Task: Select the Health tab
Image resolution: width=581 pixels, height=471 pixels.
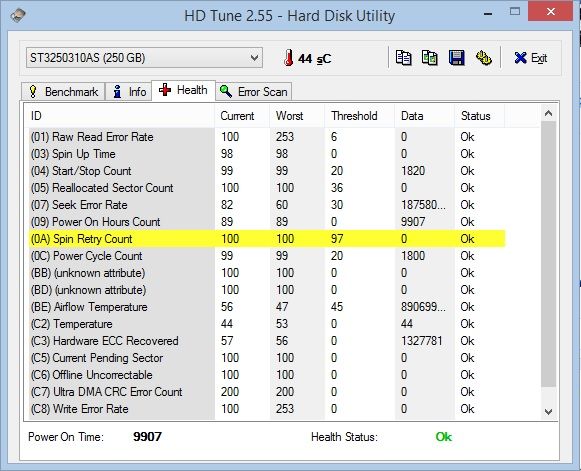Action: pyautogui.click(x=183, y=90)
